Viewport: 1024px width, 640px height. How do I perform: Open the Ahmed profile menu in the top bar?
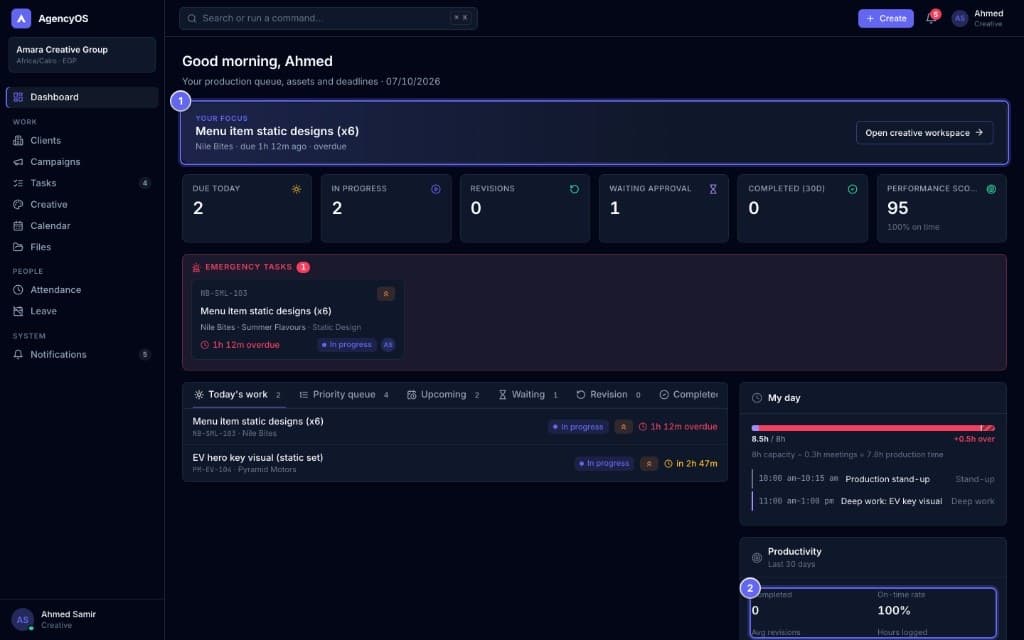click(x=978, y=18)
